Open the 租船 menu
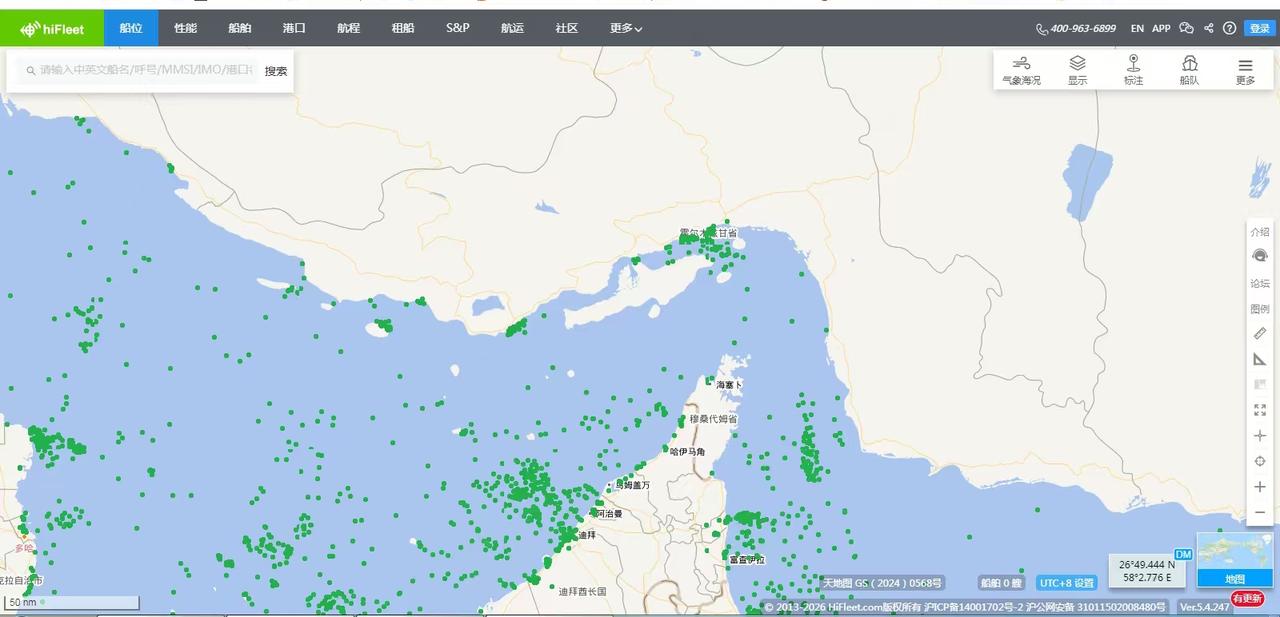Viewport: 1280px width, 617px height. pyautogui.click(x=403, y=28)
